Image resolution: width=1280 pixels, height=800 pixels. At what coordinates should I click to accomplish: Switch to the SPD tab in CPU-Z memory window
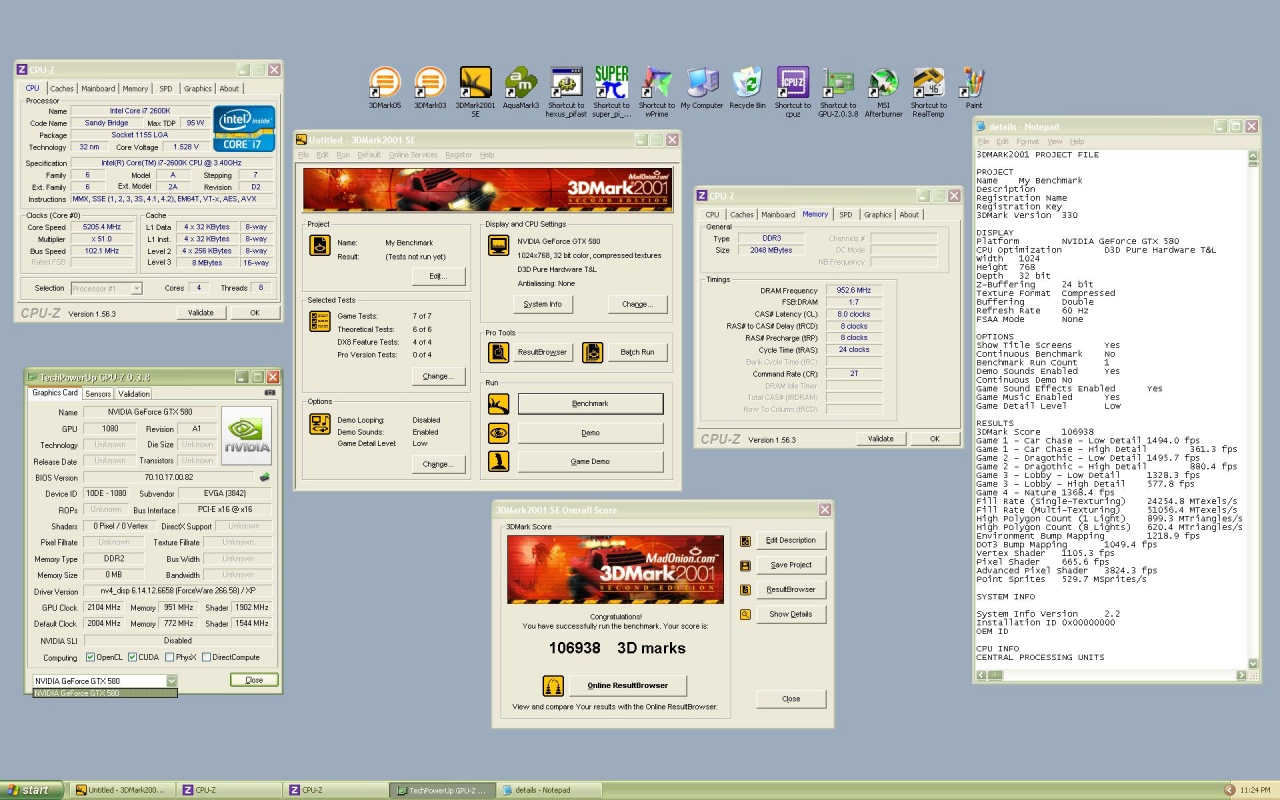(845, 214)
